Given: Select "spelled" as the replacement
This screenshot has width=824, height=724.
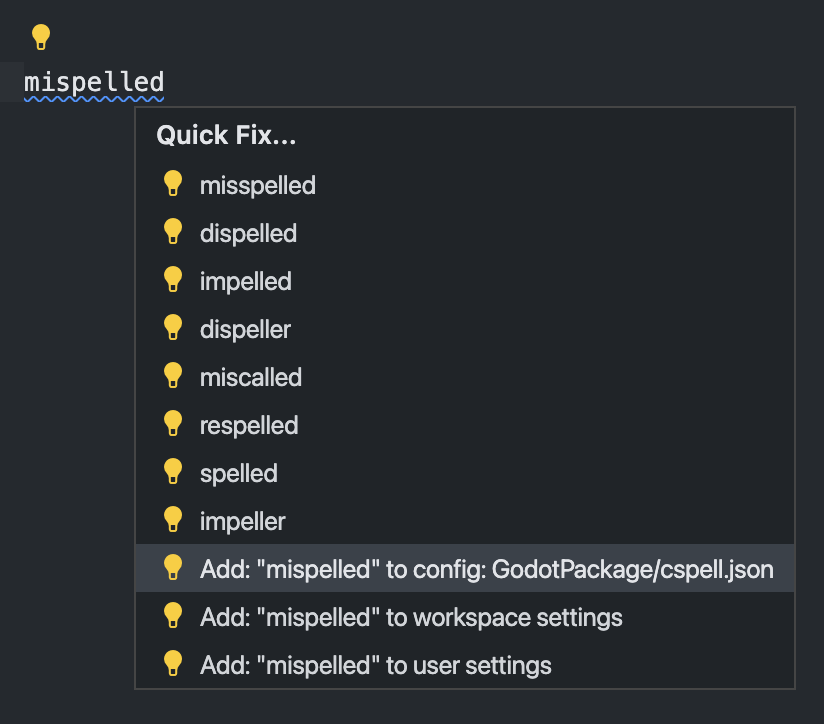Looking at the screenshot, I should point(238,473).
